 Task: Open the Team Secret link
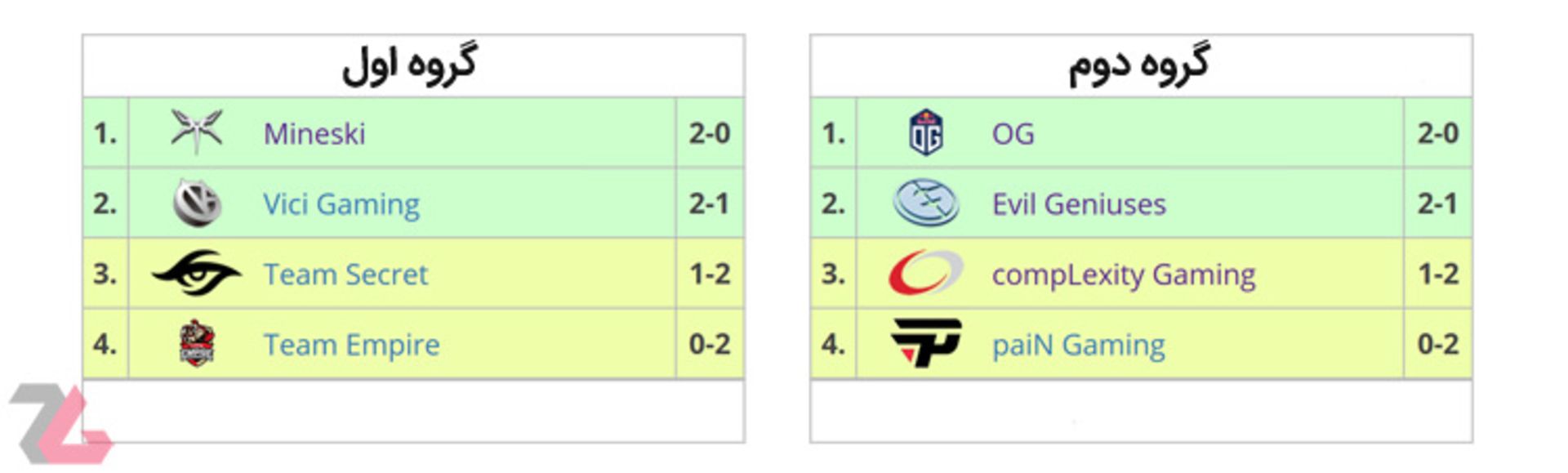coord(345,274)
